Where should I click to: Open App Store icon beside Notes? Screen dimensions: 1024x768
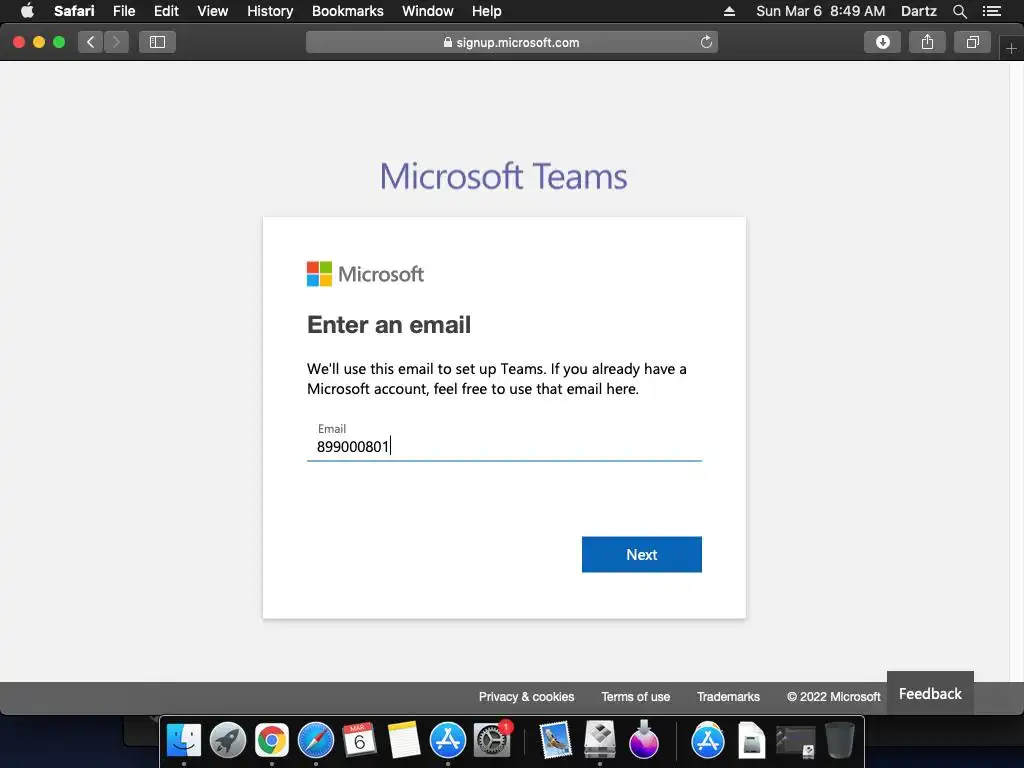pyautogui.click(x=447, y=741)
